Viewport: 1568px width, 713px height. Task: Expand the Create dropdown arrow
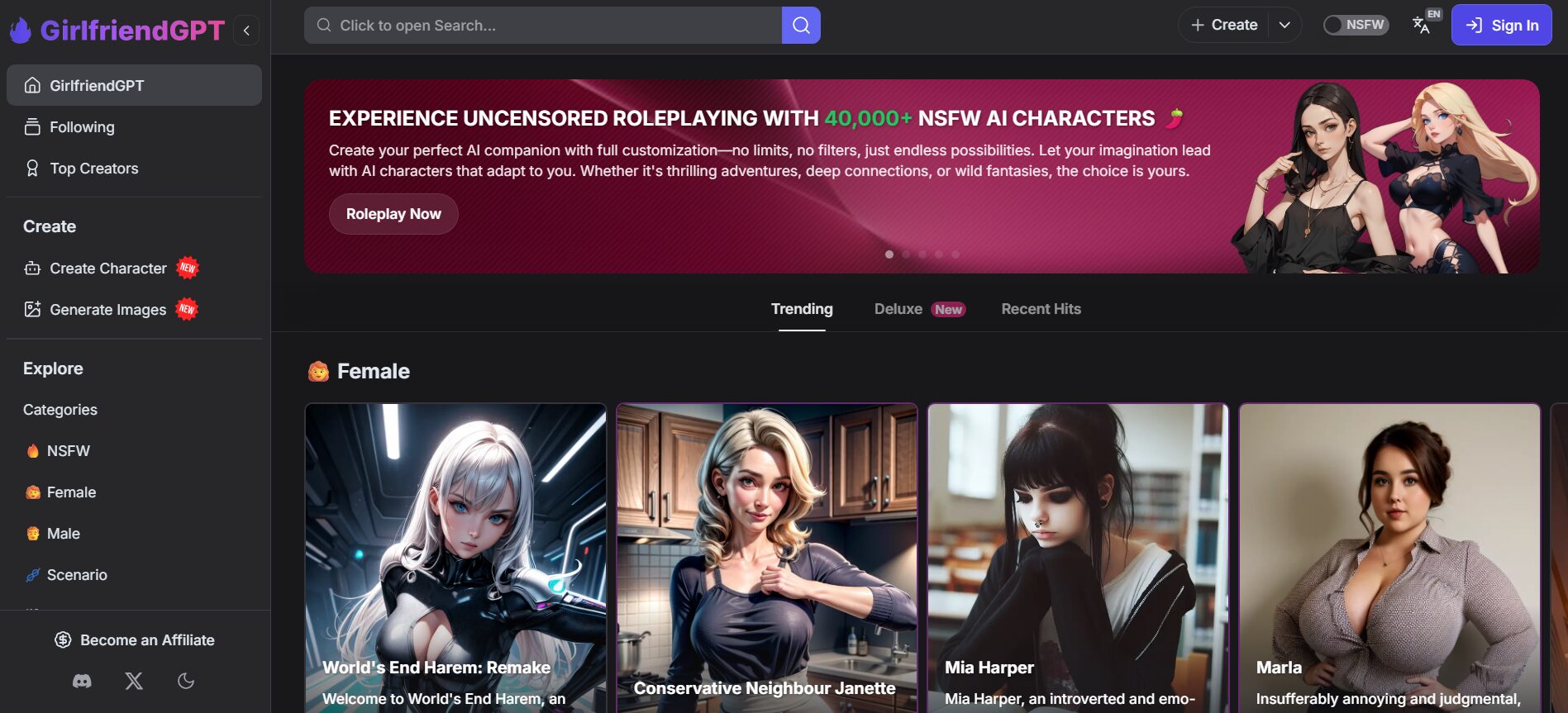(x=1284, y=26)
